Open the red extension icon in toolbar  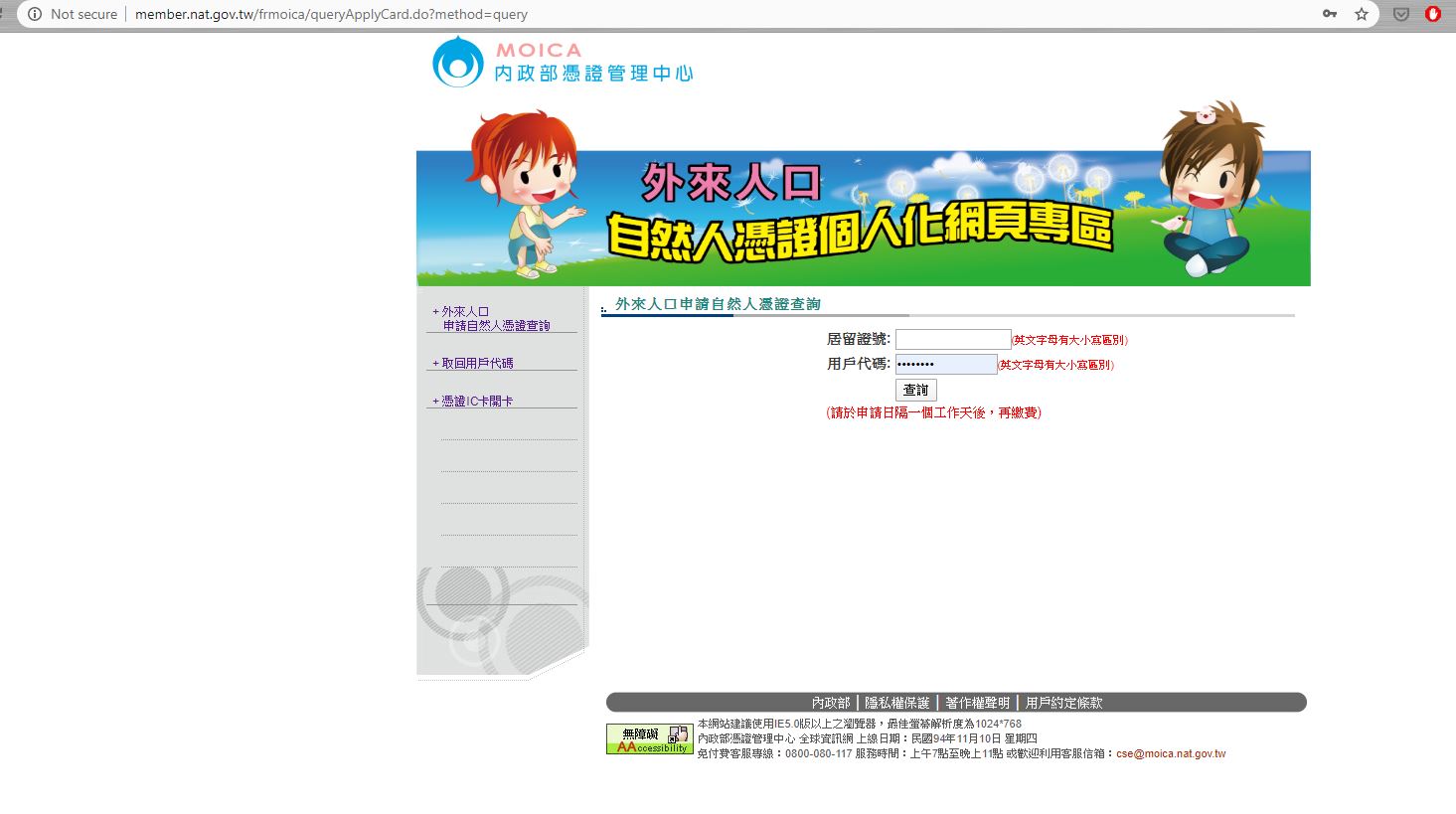pos(1432,14)
